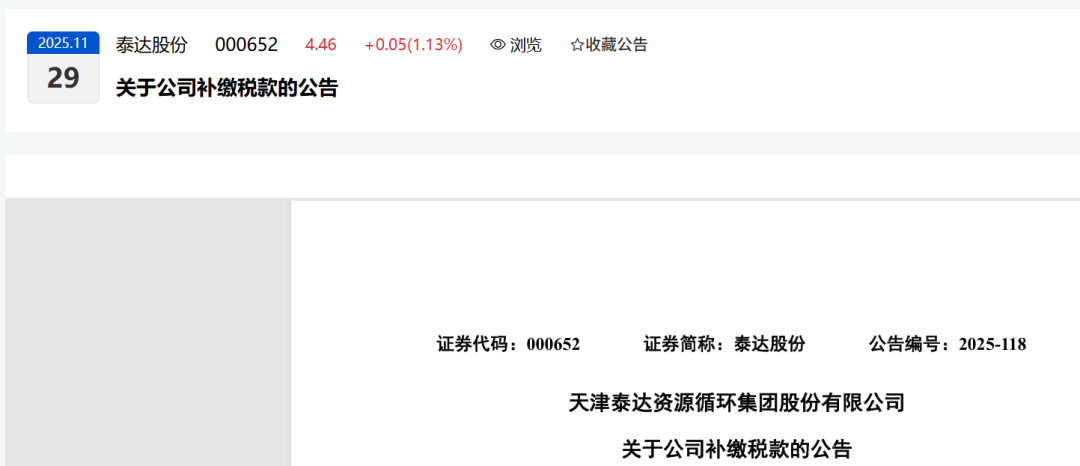The height and width of the screenshot is (466, 1080).
Task: Click stock code 000652 in the header
Action: (247, 45)
